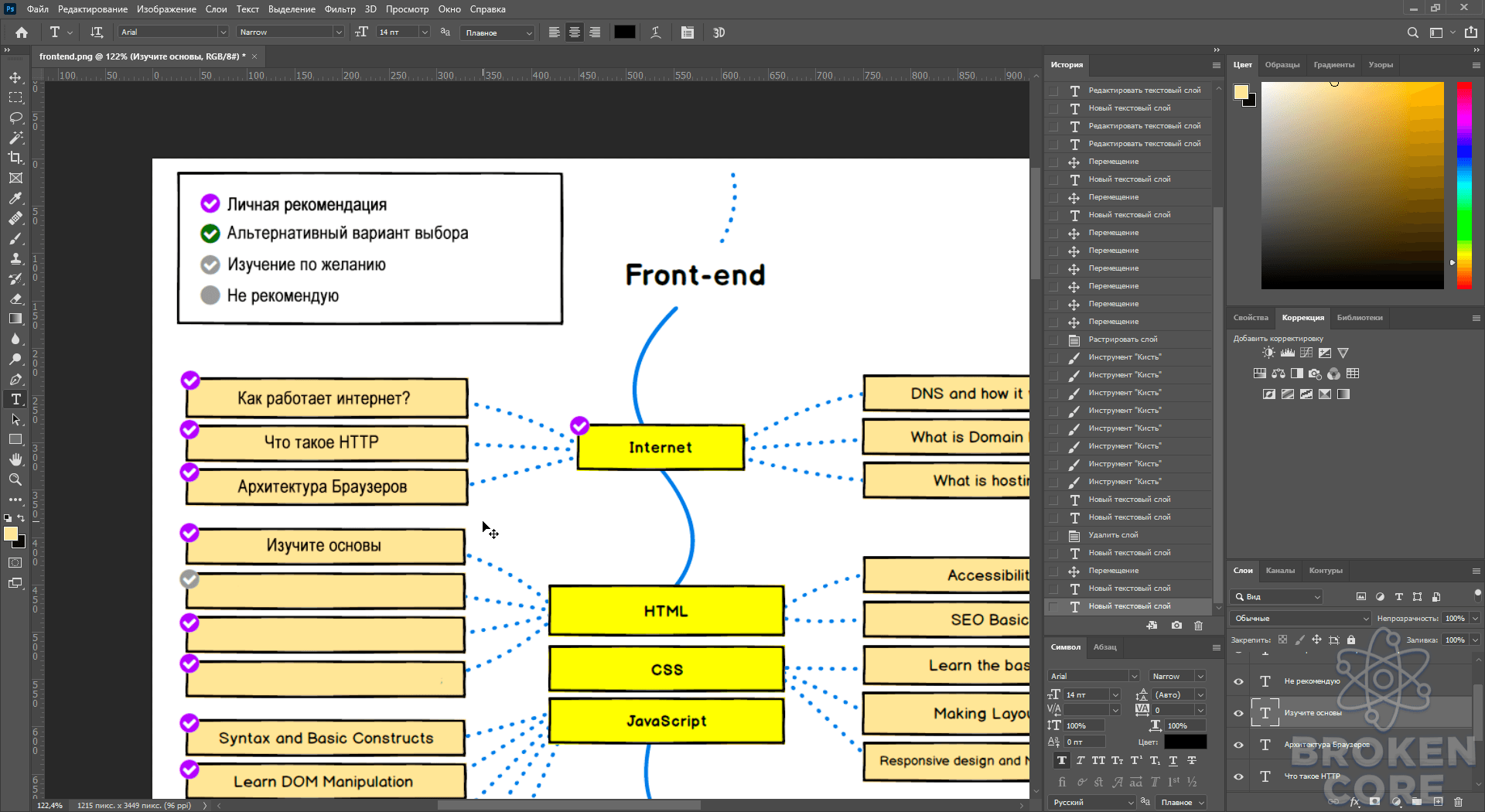This screenshot has width=1485, height=812.
Task: Open the search icon at top right
Action: (x=1413, y=32)
